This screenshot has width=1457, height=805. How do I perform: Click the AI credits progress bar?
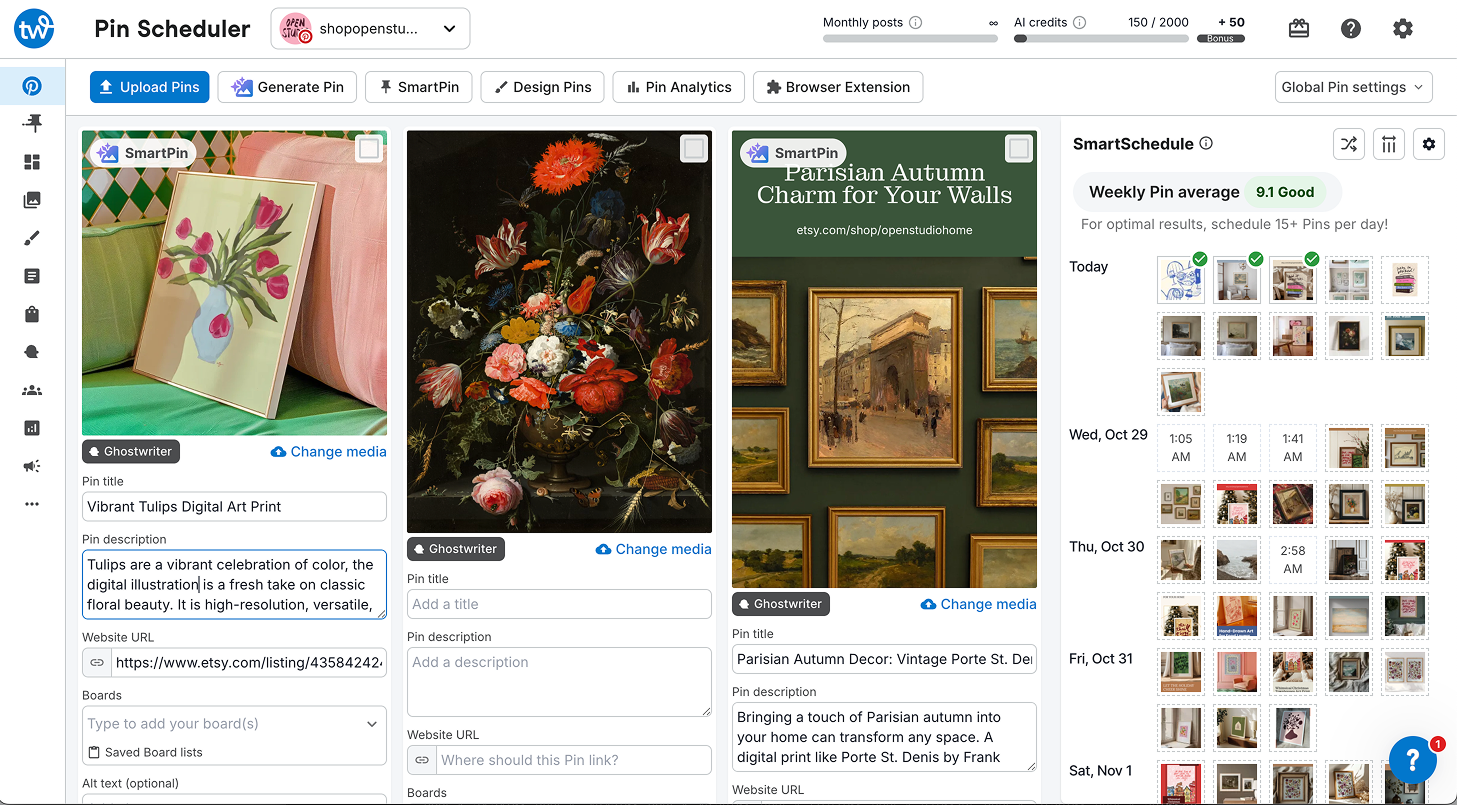click(1101, 39)
